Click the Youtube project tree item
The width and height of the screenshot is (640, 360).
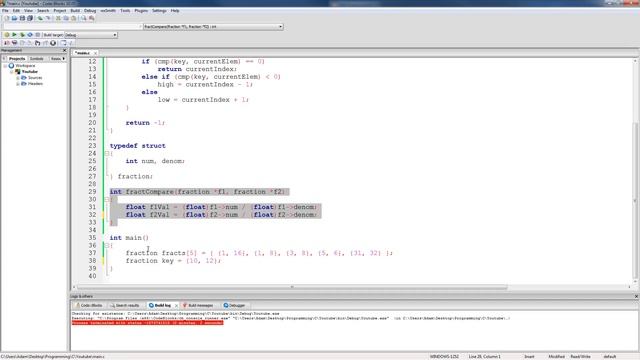[30, 71]
